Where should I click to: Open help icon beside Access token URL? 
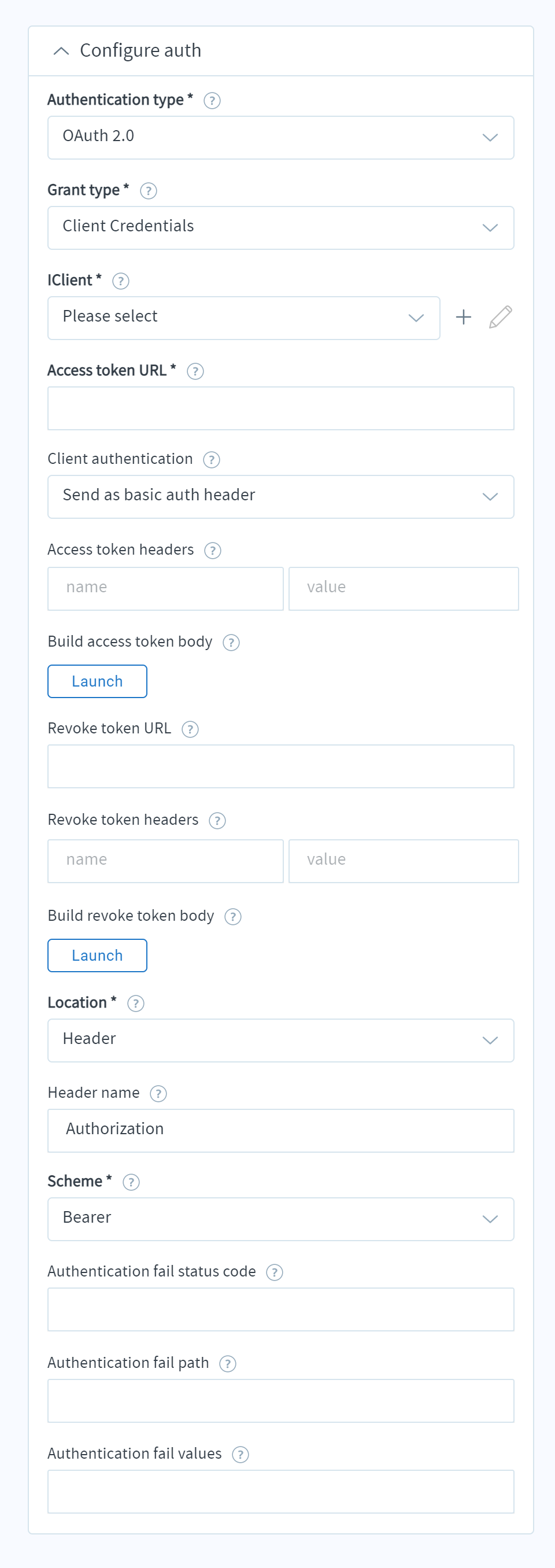[x=195, y=371]
